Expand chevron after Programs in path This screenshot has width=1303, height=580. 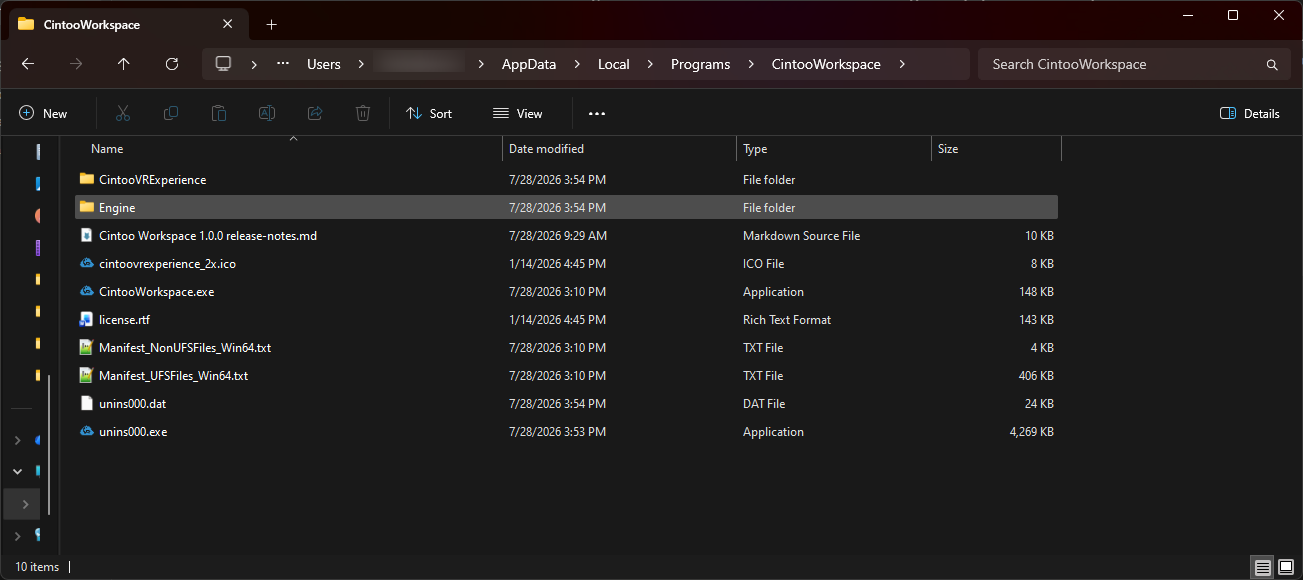[750, 64]
